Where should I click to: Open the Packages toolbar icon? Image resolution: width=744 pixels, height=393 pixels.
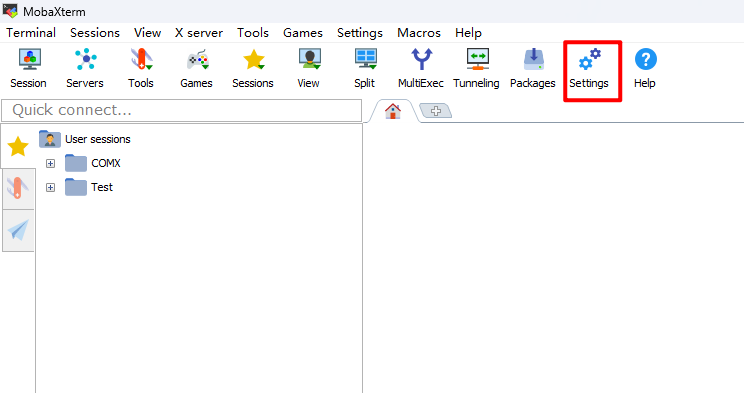pos(533,69)
